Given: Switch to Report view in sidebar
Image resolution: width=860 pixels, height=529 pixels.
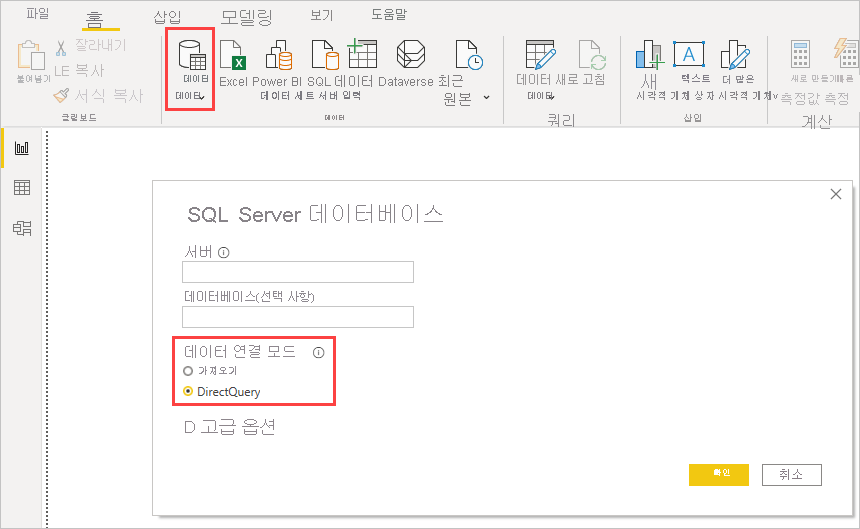Looking at the screenshot, I should [22, 148].
